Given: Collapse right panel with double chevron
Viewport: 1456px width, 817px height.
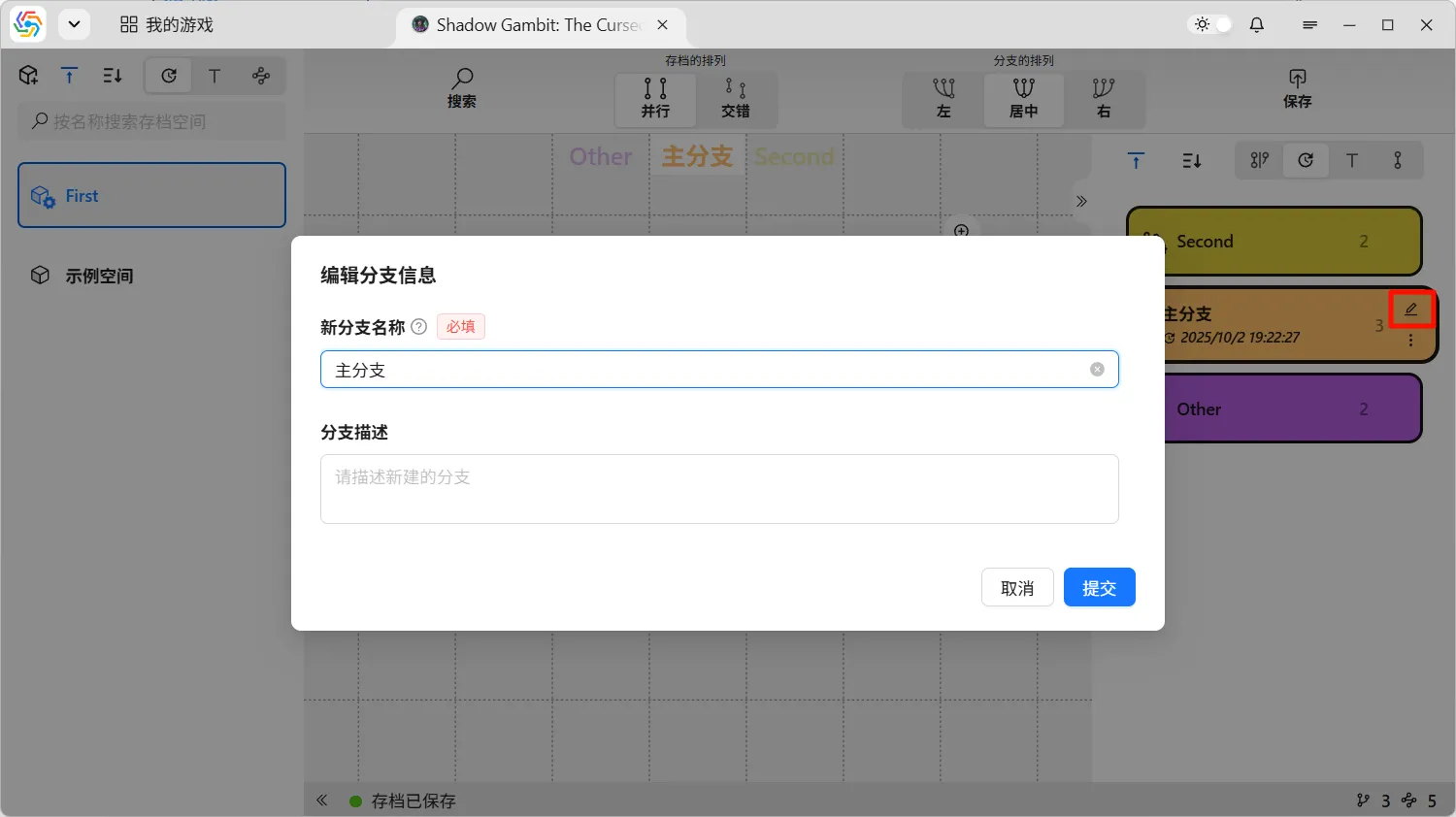Looking at the screenshot, I should pos(1081,202).
